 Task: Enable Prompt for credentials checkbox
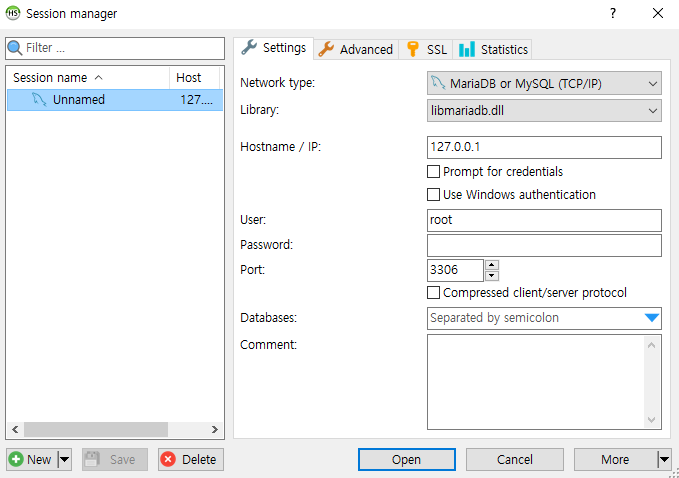pyautogui.click(x=433, y=171)
